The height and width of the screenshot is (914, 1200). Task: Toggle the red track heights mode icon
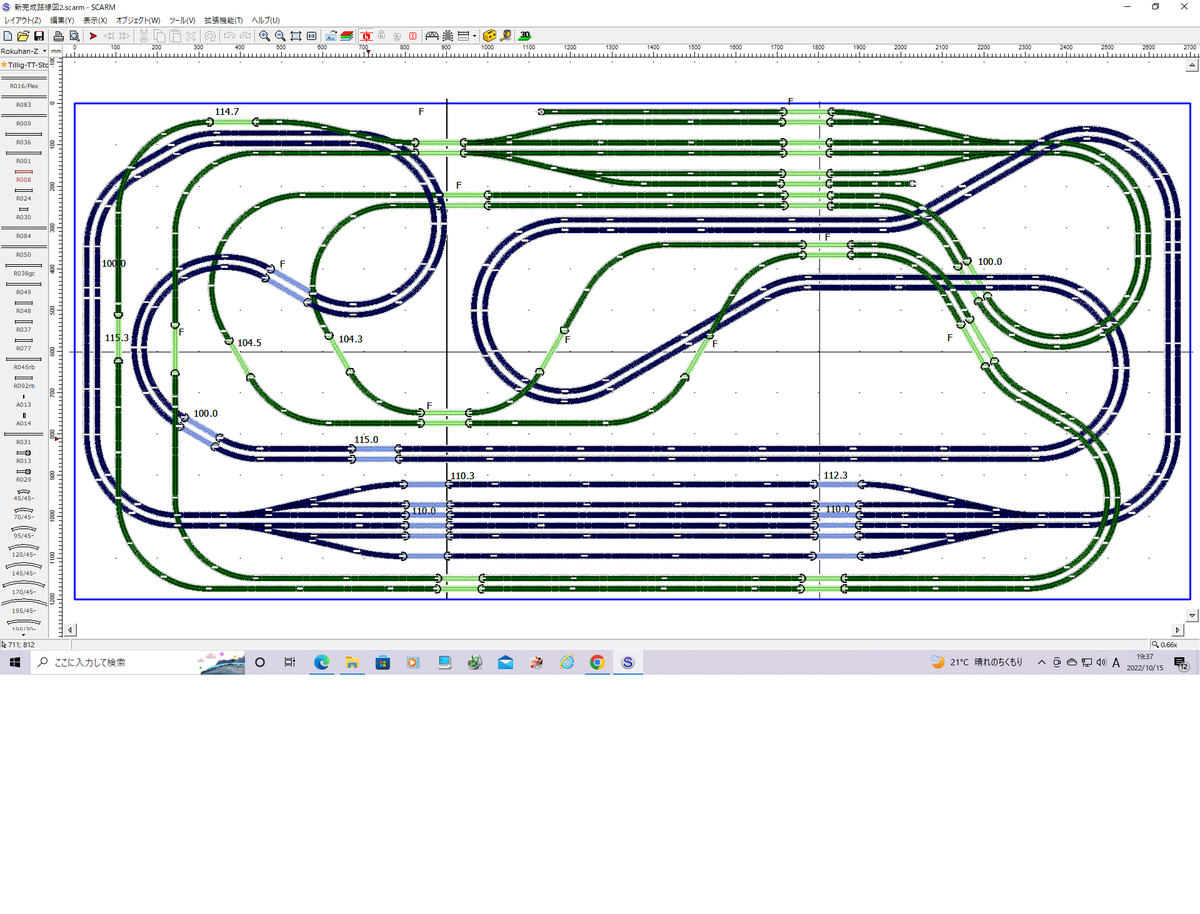pos(365,35)
